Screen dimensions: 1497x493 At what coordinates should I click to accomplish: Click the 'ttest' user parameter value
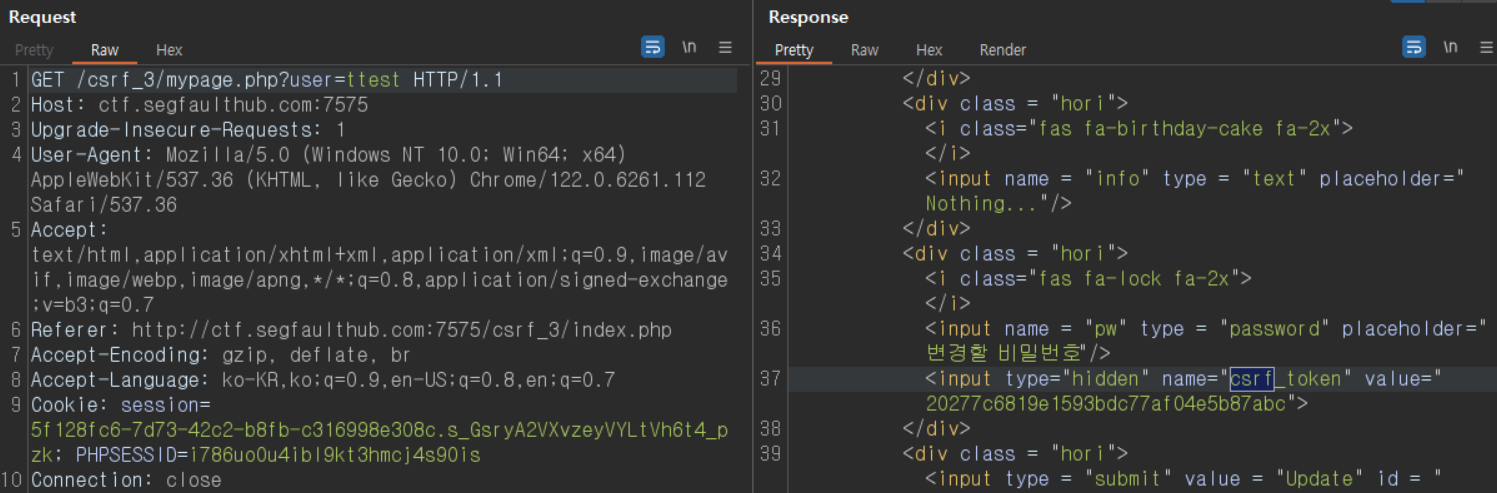pyautogui.click(x=375, y=79)
